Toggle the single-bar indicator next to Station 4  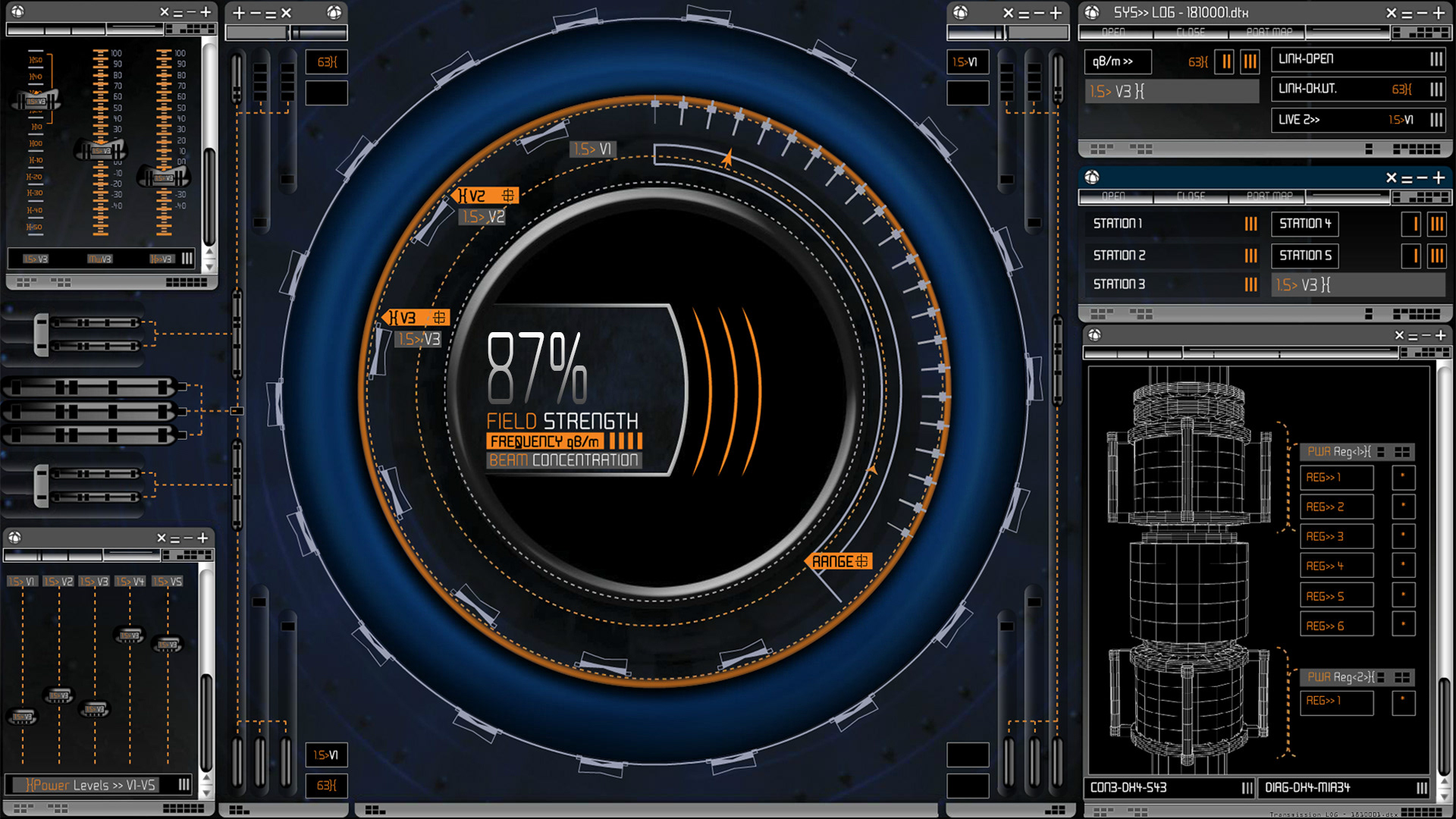pos(1411,224)
